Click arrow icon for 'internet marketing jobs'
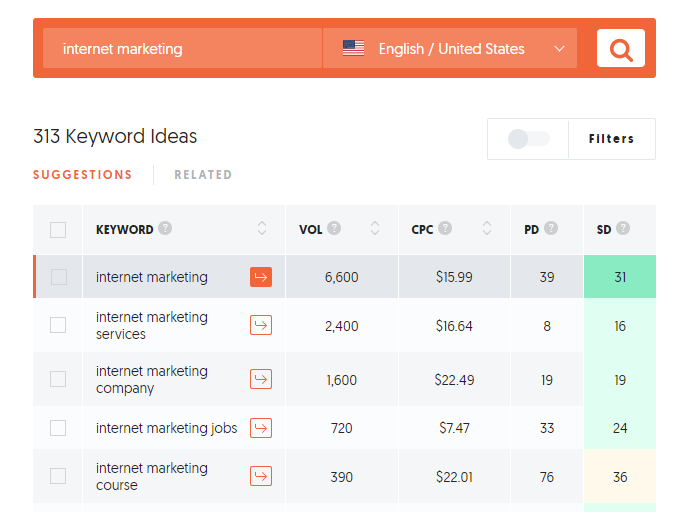This screenshot has width=677, height=528. coord(261,428)
